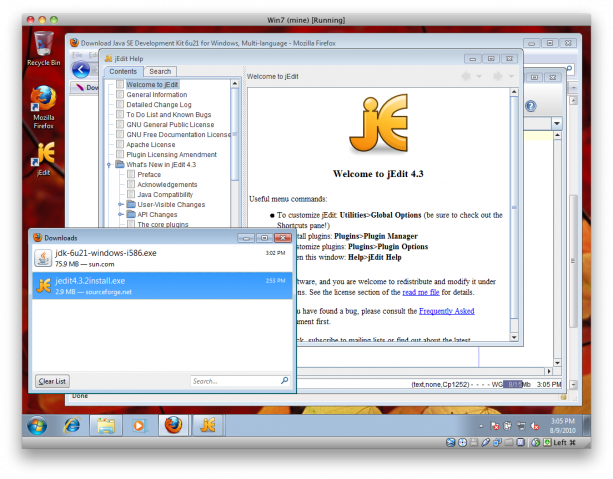Viewport: 613px width, 479px height.
Task: Click the API Changes folder icon
Action: tap(131, 215)
